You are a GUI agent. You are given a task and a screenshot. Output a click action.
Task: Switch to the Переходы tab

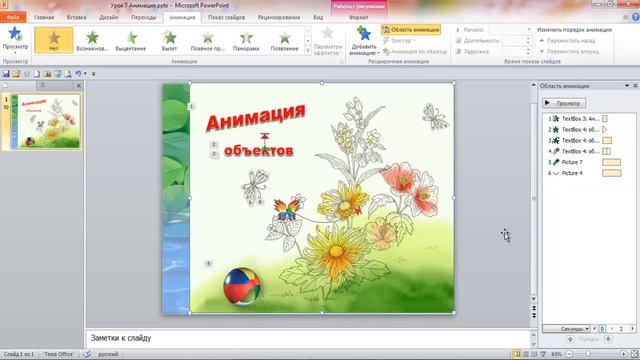[x=144, y=17]
